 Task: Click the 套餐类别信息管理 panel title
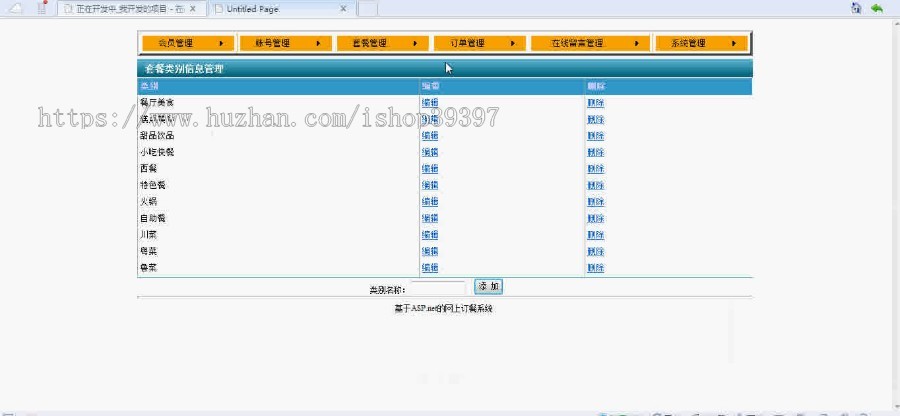click(184, 69)
